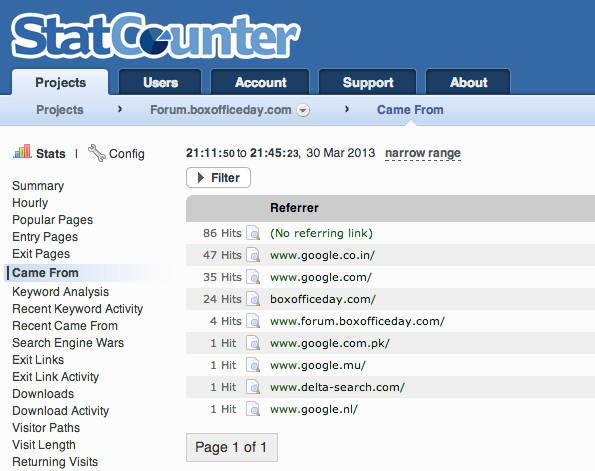Screen dimensions: 595x471
Task: Click the 35 Hits count
Action: [x=222, y=277]
